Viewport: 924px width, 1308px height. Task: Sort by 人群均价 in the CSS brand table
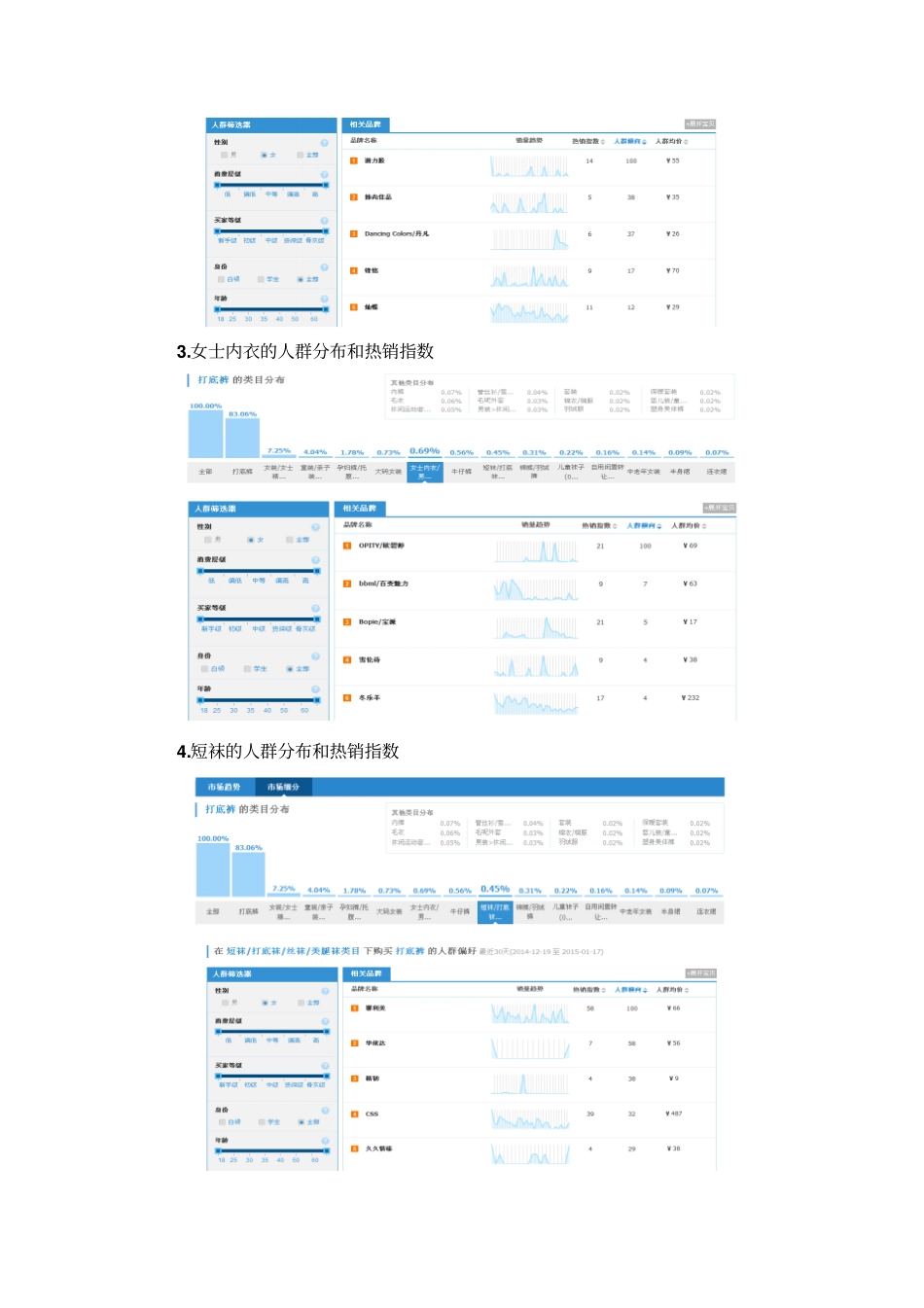tap(670, 991)
